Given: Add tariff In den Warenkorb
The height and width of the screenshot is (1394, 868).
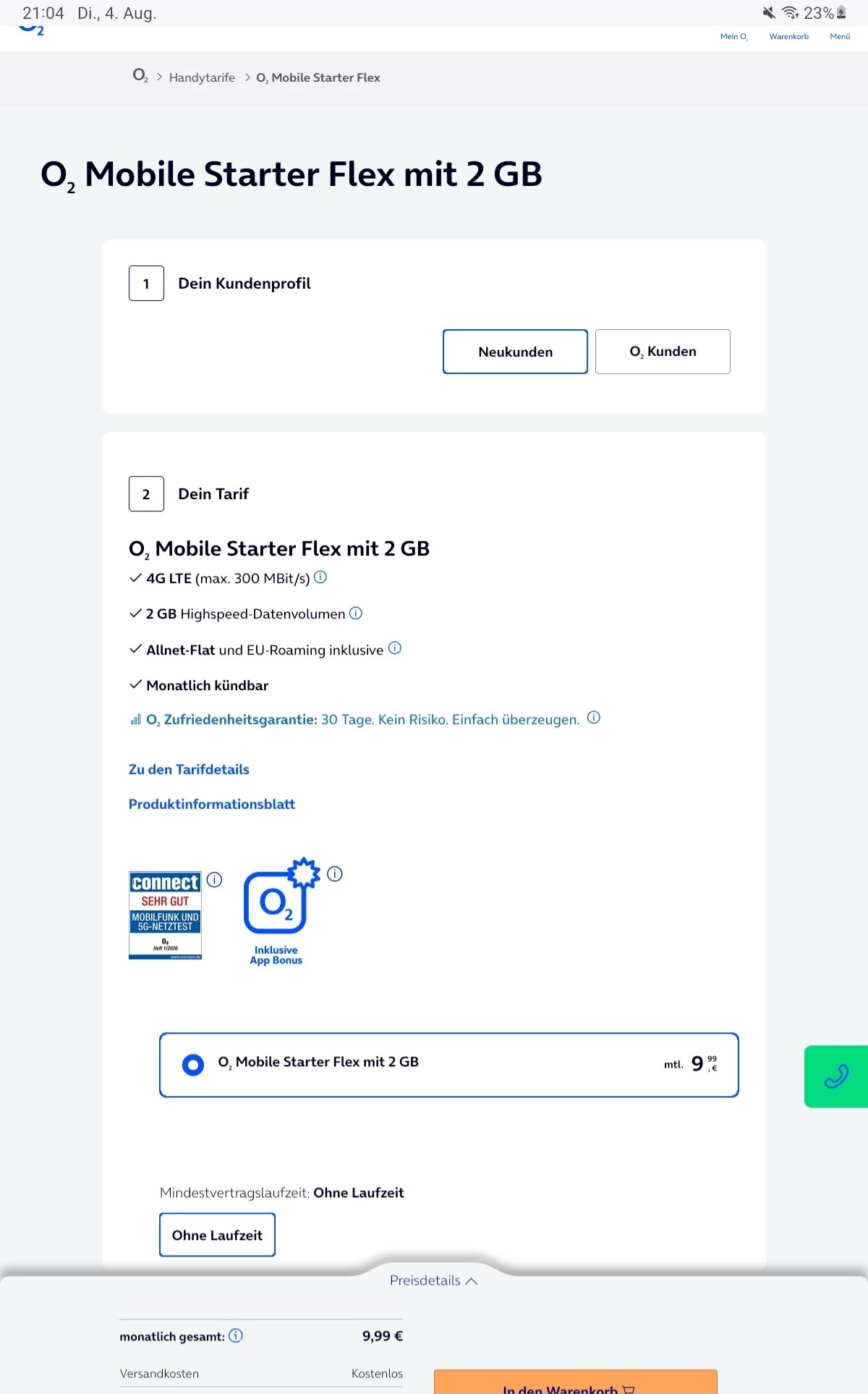Looking at the screenshot, I should [576, 1383].
